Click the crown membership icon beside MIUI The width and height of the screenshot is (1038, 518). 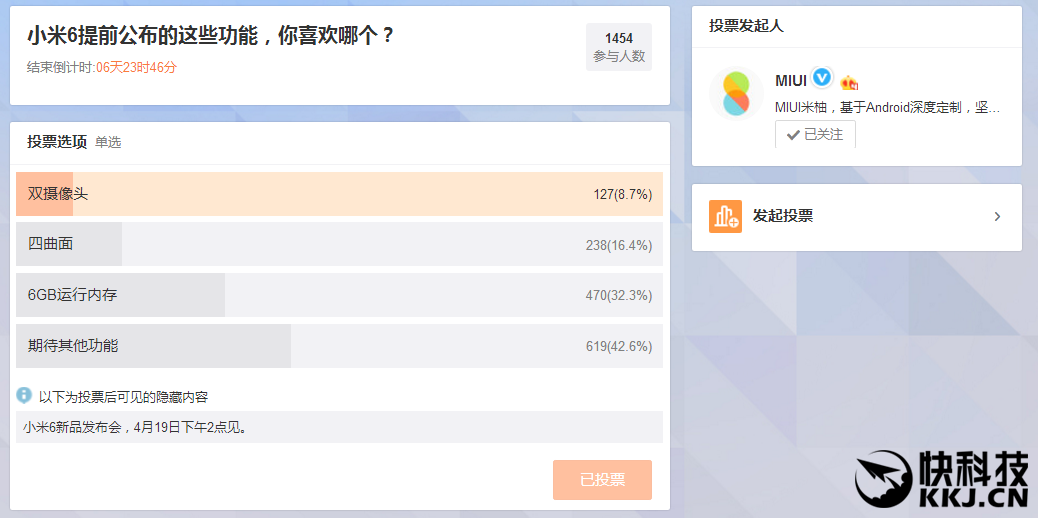coord(849,83)
